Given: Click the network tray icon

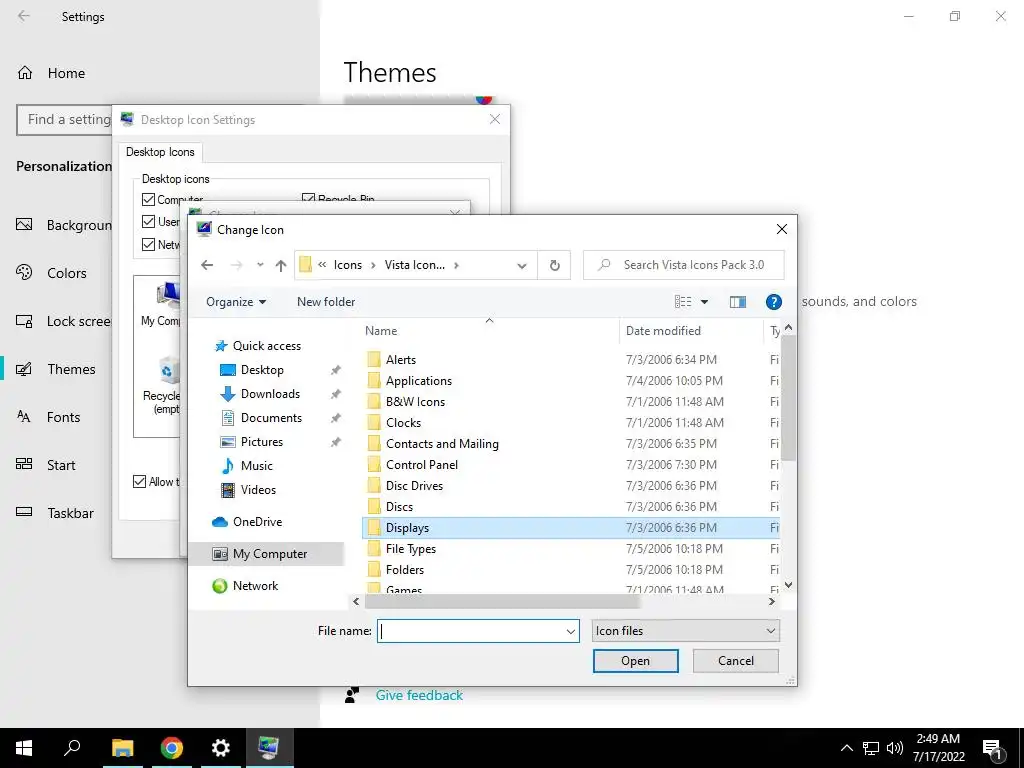Looking at the screenshot, I should tap(871, 748).
